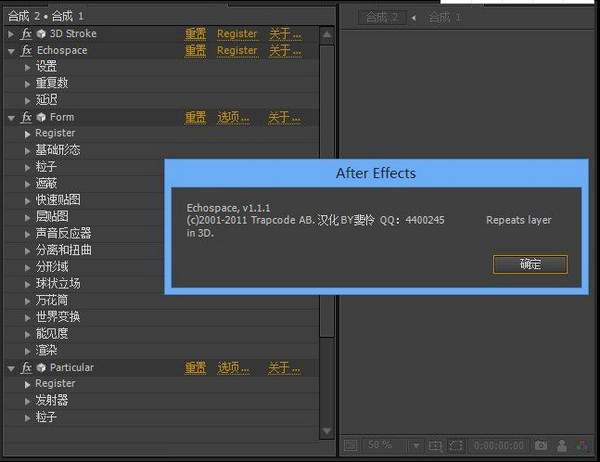Expand the 设置 property group
This screenshot has height=462, width=600.
coord(28,68)
